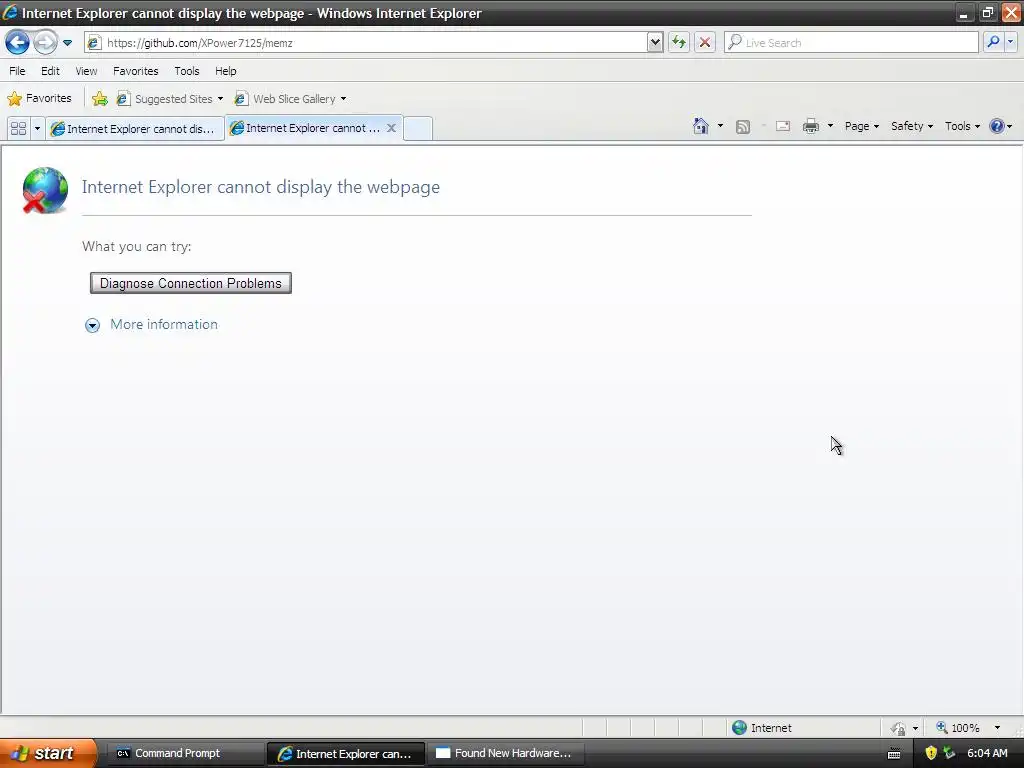Open the Windows start button
Screen dimensions: 1024x768
point(47,753)
